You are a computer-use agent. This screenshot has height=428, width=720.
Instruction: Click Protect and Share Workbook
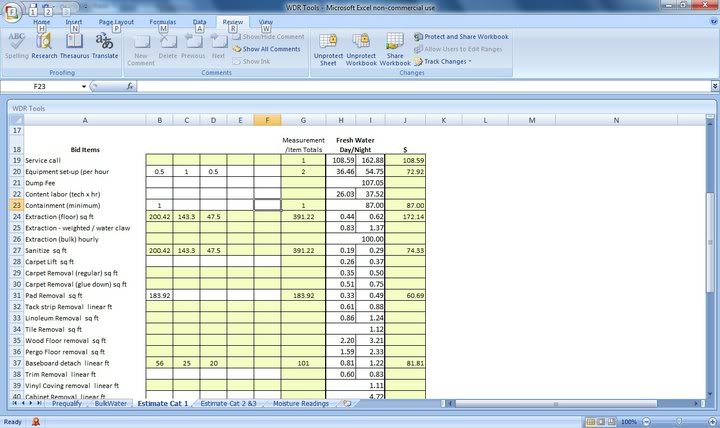pos(460,36)
